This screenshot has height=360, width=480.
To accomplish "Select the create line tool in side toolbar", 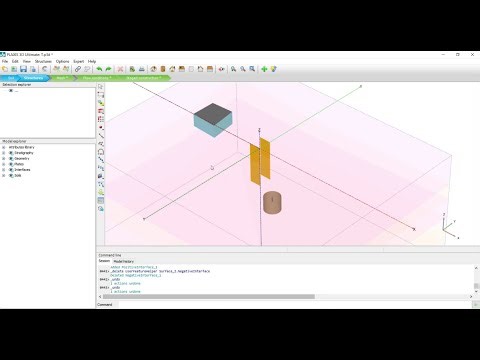I will click(101, 136).
